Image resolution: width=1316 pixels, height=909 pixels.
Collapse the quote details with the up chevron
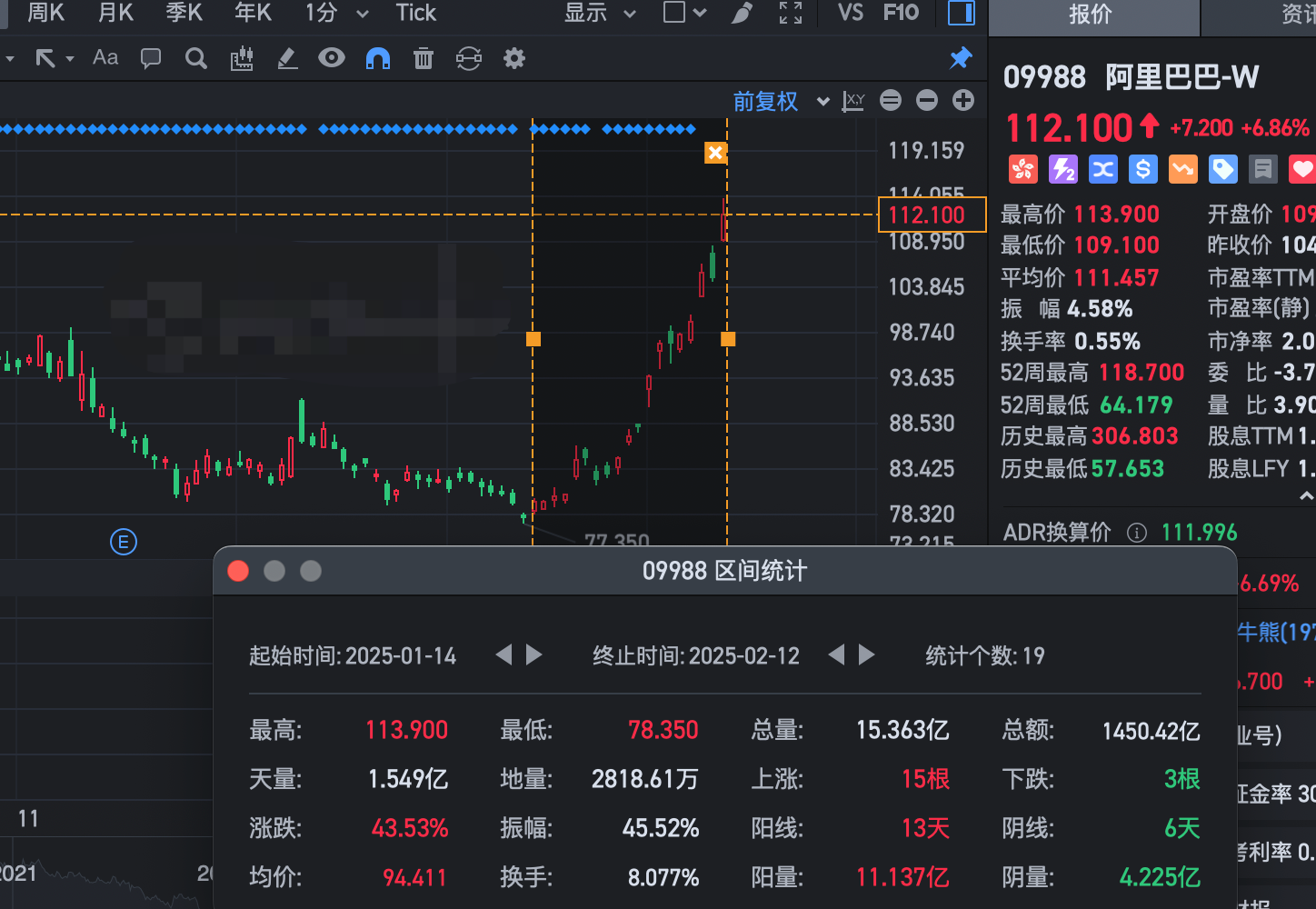(x=1306, y=495)
